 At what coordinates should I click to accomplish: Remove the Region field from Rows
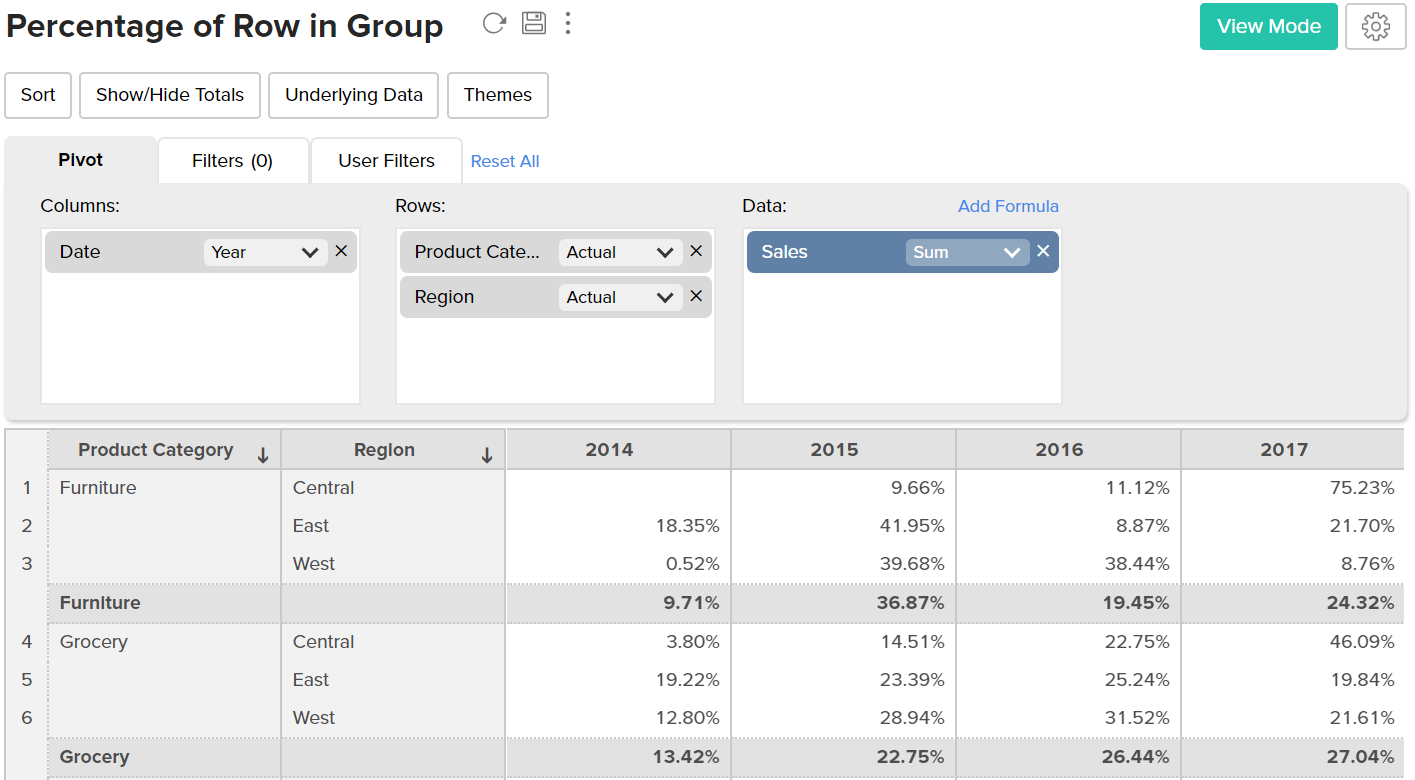(x=696, y=296)
